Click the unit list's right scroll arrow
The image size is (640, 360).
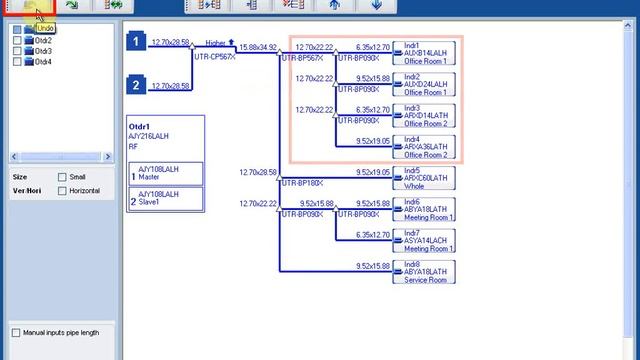[x=108, y=156]
